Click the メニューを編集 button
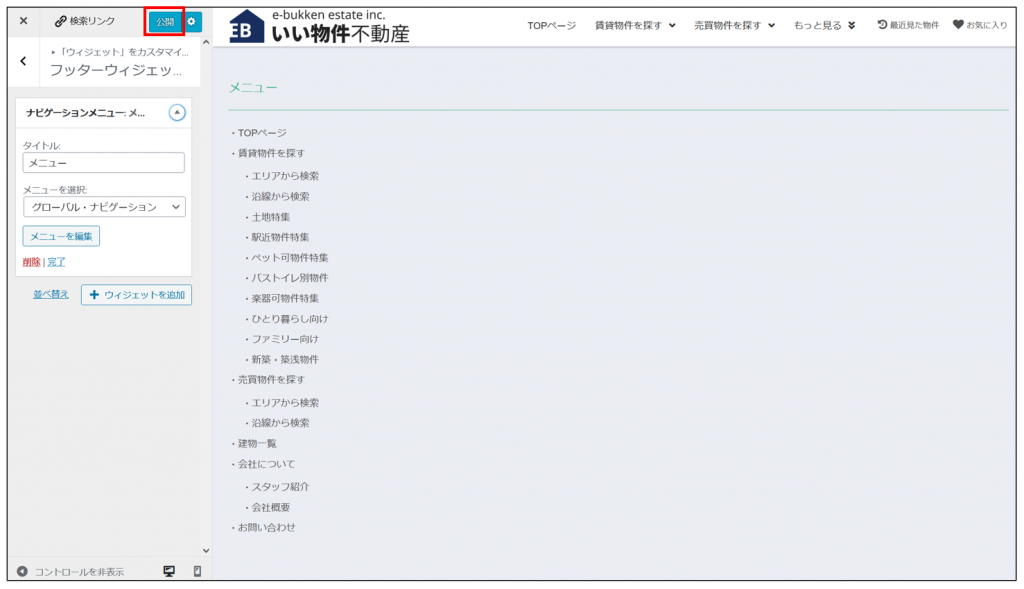The height and width of the screenshot is (589, 1024). click(61, 236)
